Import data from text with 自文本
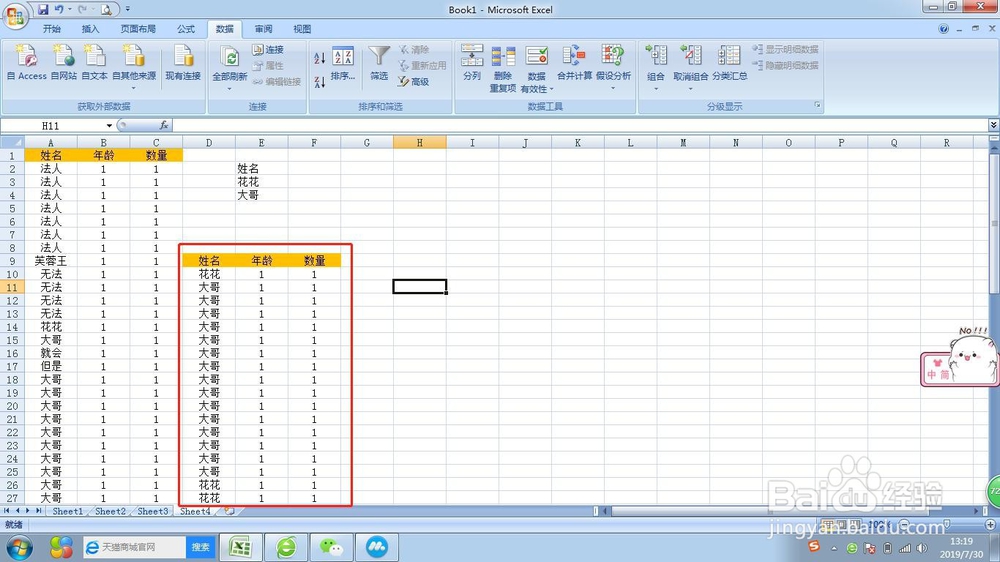1000x562 pixels. coord(94,63)
